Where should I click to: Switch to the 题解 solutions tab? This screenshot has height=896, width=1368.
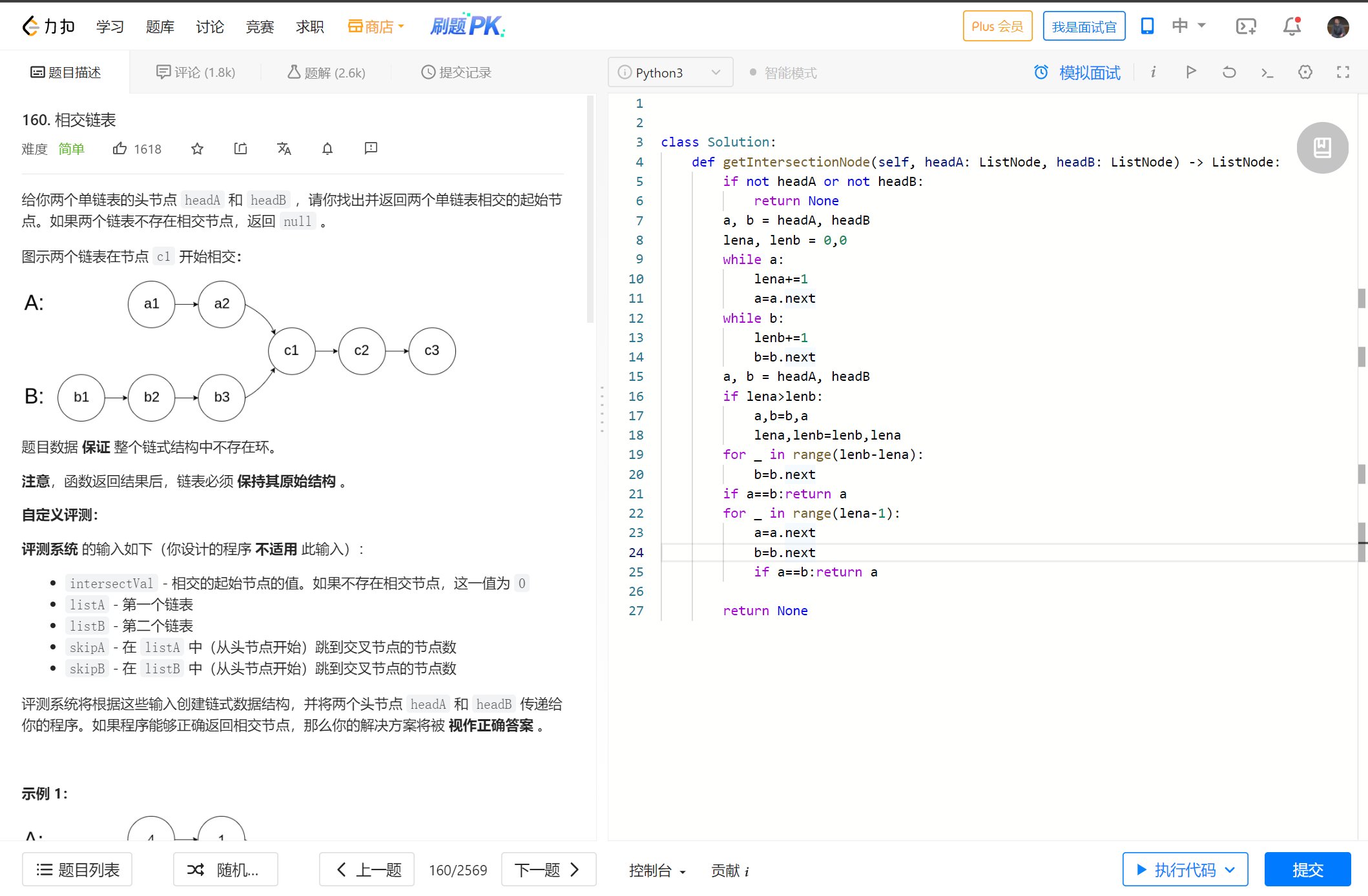(x=326, y=72)
